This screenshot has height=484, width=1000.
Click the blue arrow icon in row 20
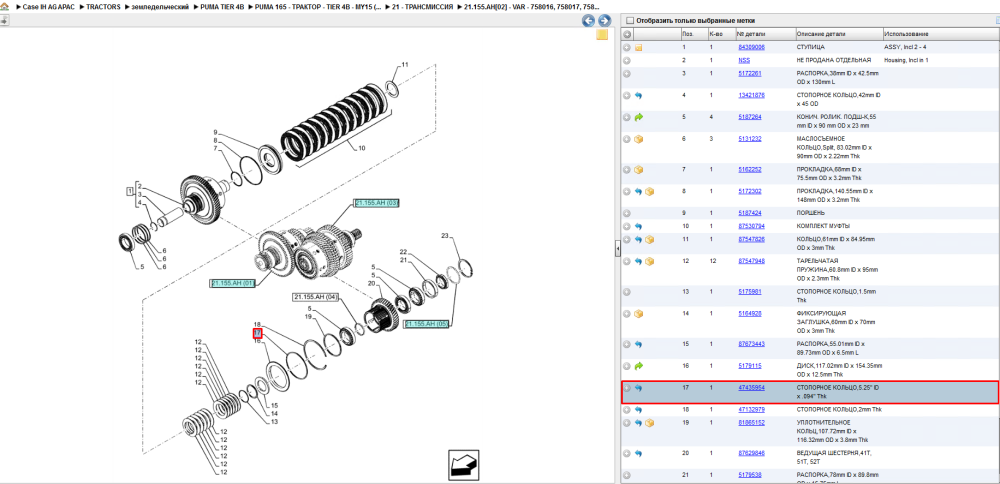pos(638,453)
